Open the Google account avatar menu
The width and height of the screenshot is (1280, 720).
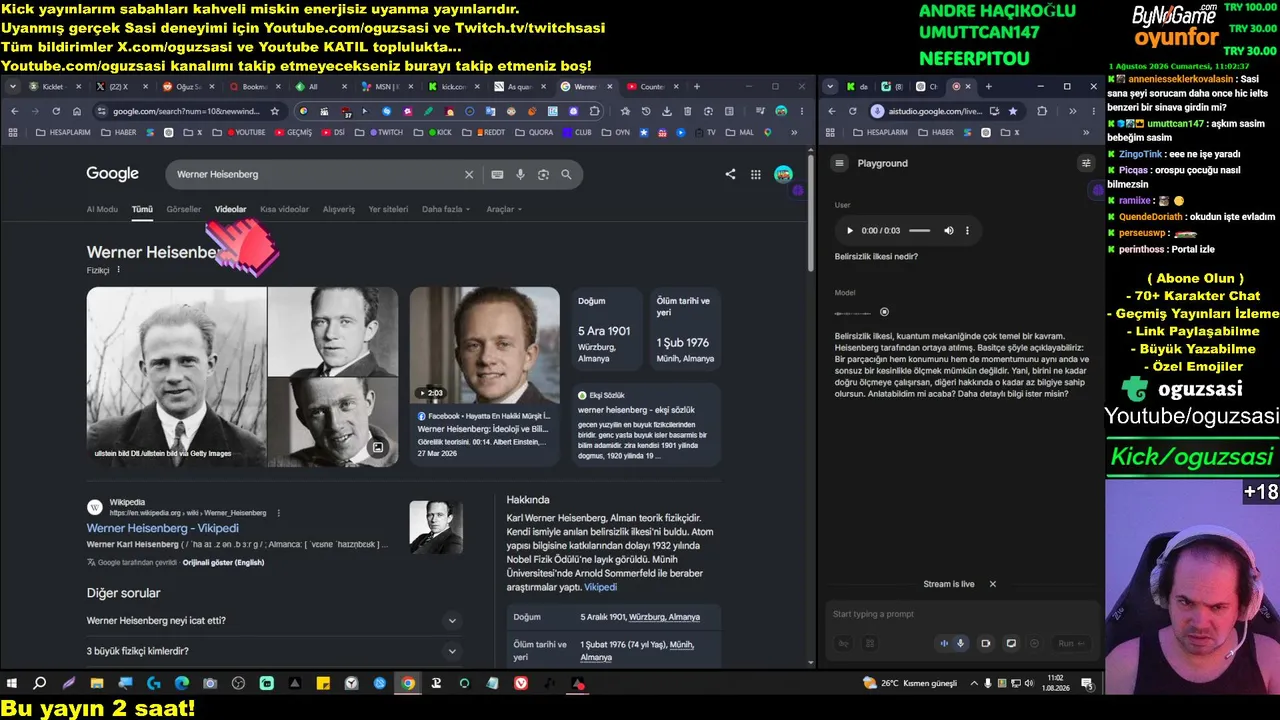click(x=783, y=174)
